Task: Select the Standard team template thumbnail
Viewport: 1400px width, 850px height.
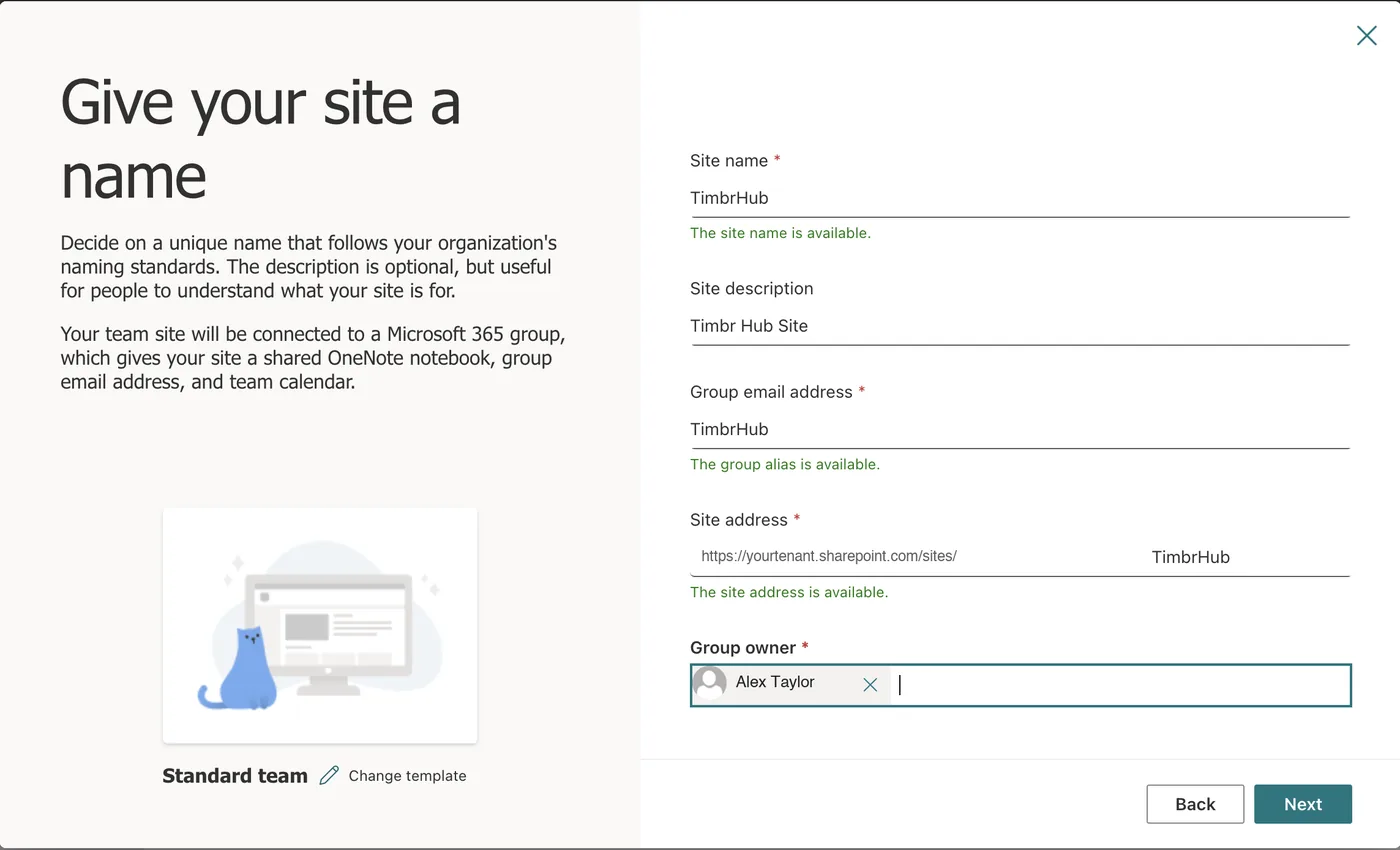Action: tap(320, 626)
